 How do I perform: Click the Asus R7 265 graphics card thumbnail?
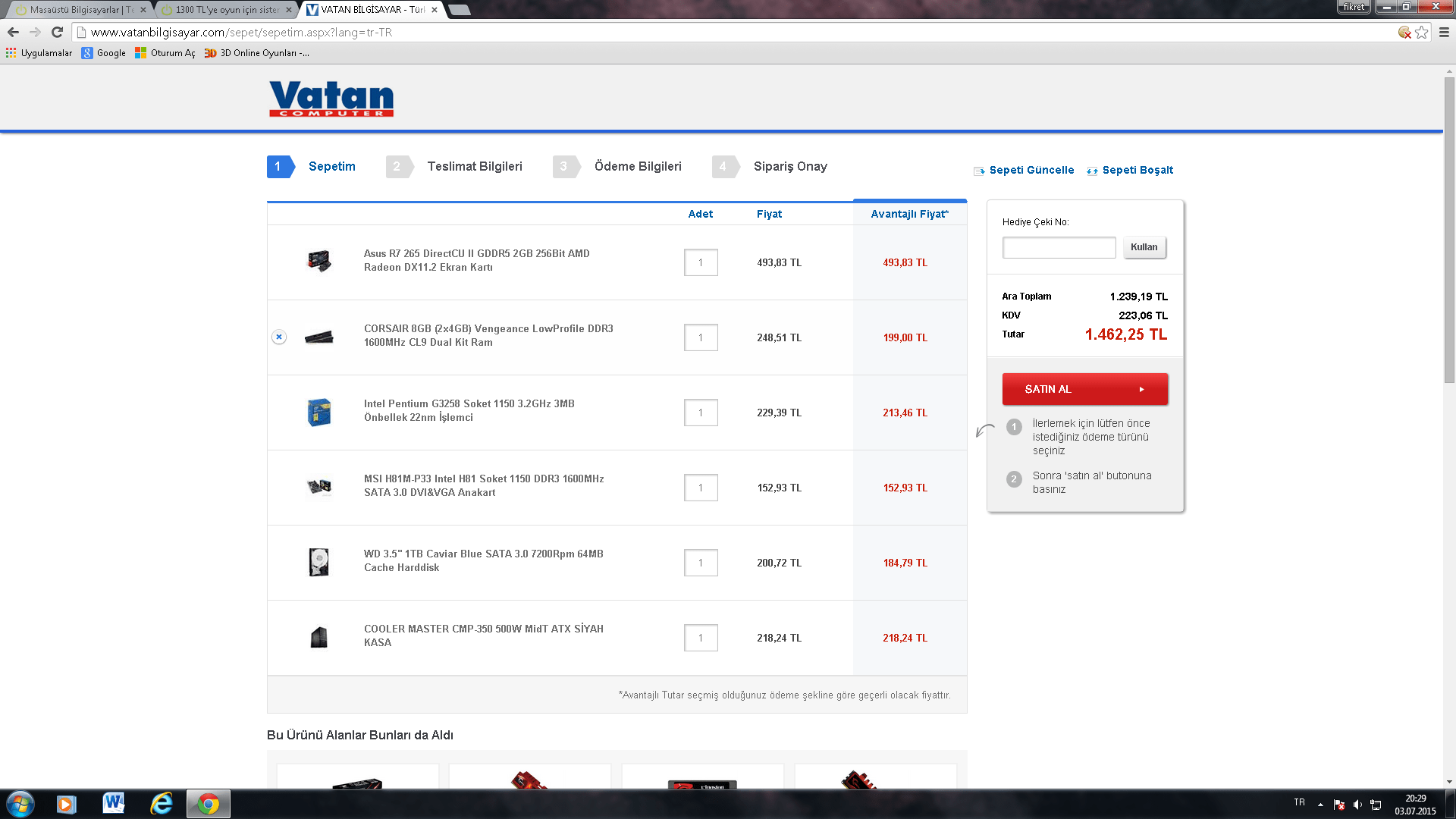pyautogui.click(x=318, y=262)
